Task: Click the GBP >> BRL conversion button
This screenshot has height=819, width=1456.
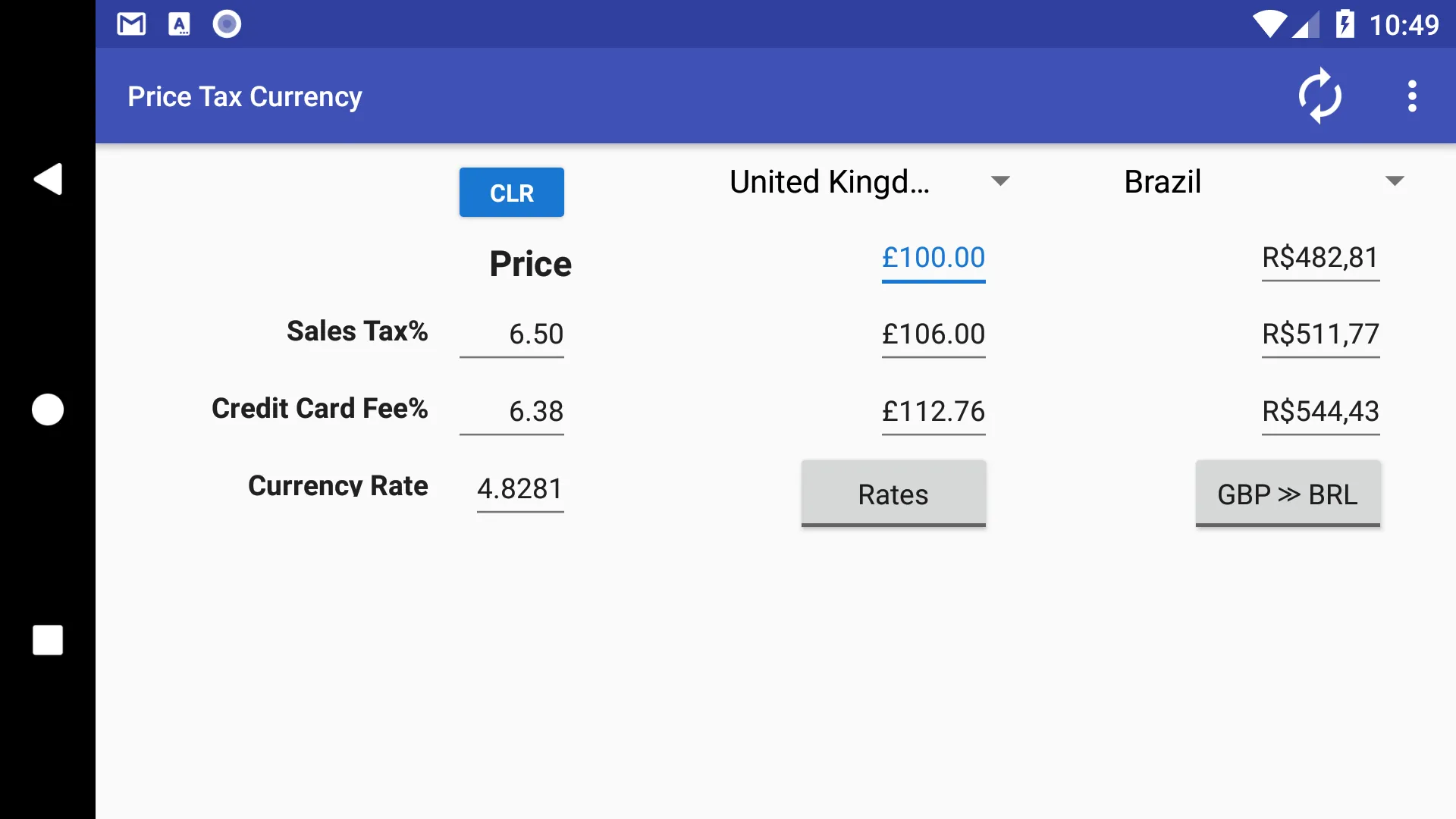Action: tap(1286, 494)
